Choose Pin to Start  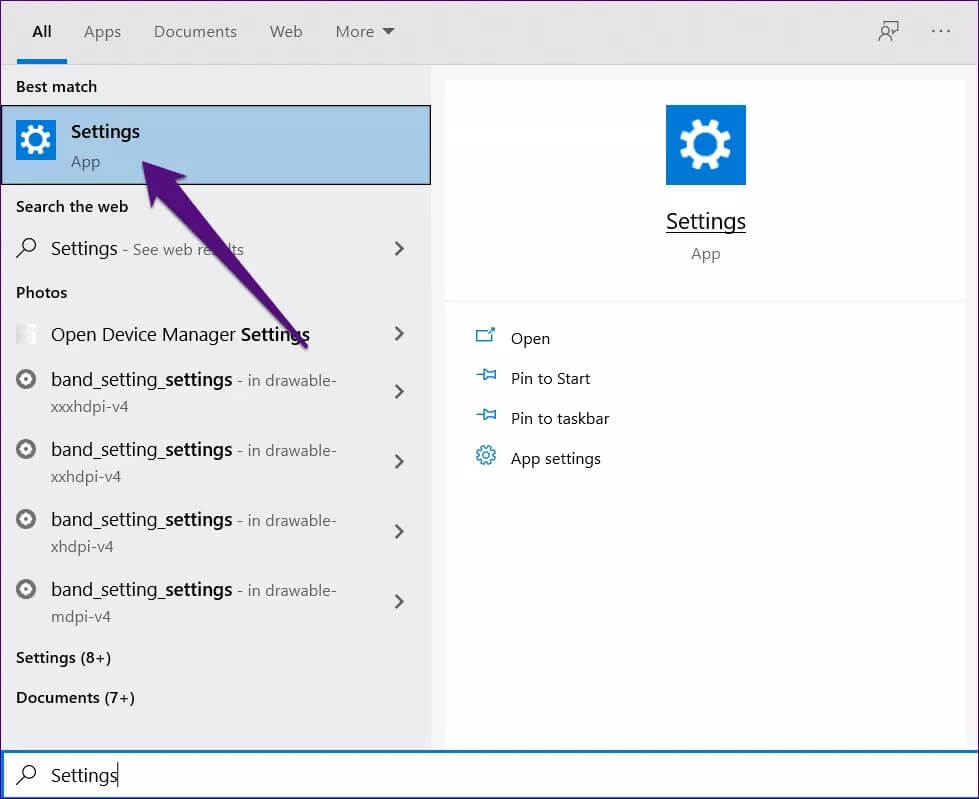[550, 378]
